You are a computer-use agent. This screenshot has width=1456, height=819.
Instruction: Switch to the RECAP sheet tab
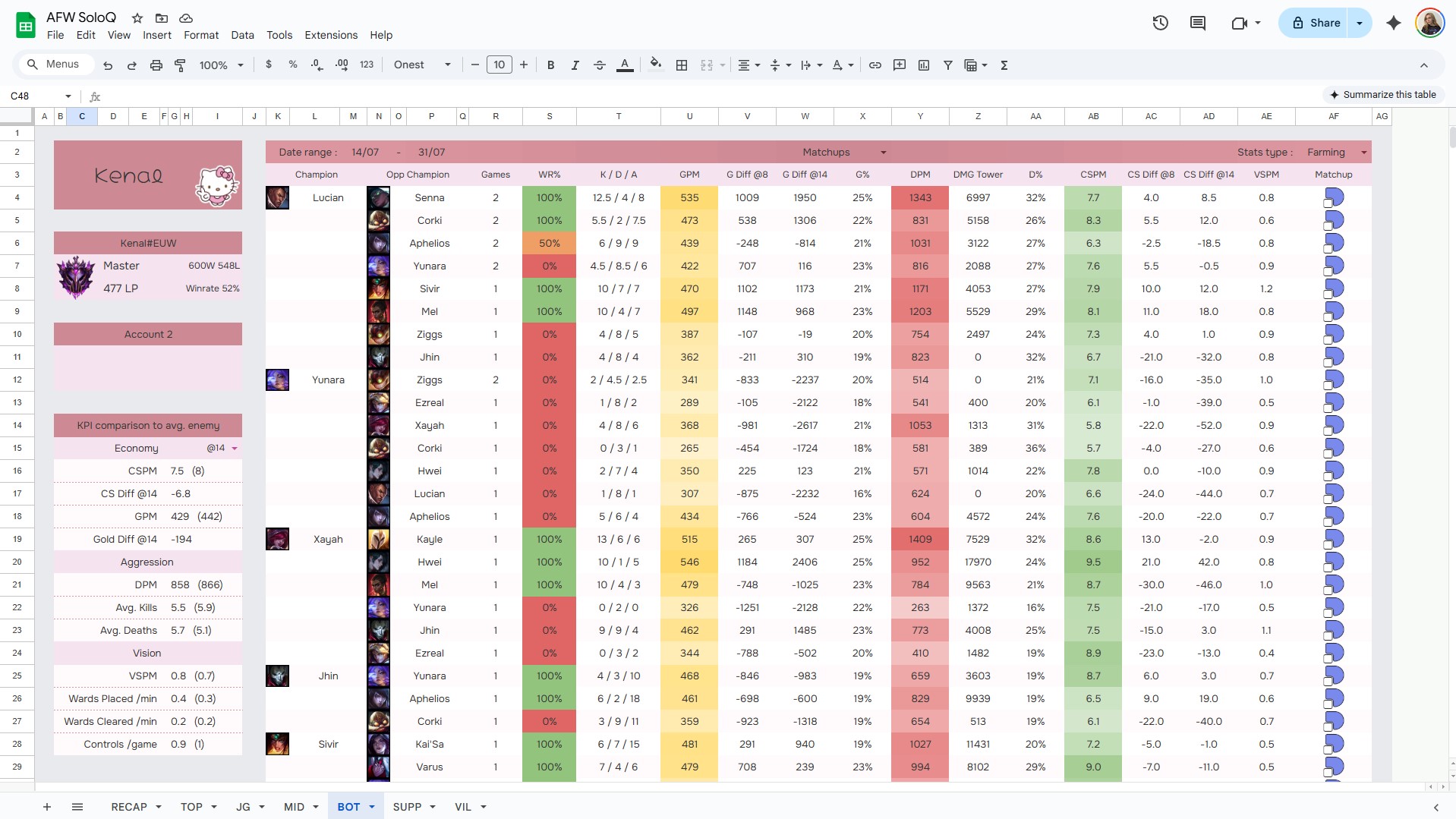pyautogui.click(x=129, y=807)
